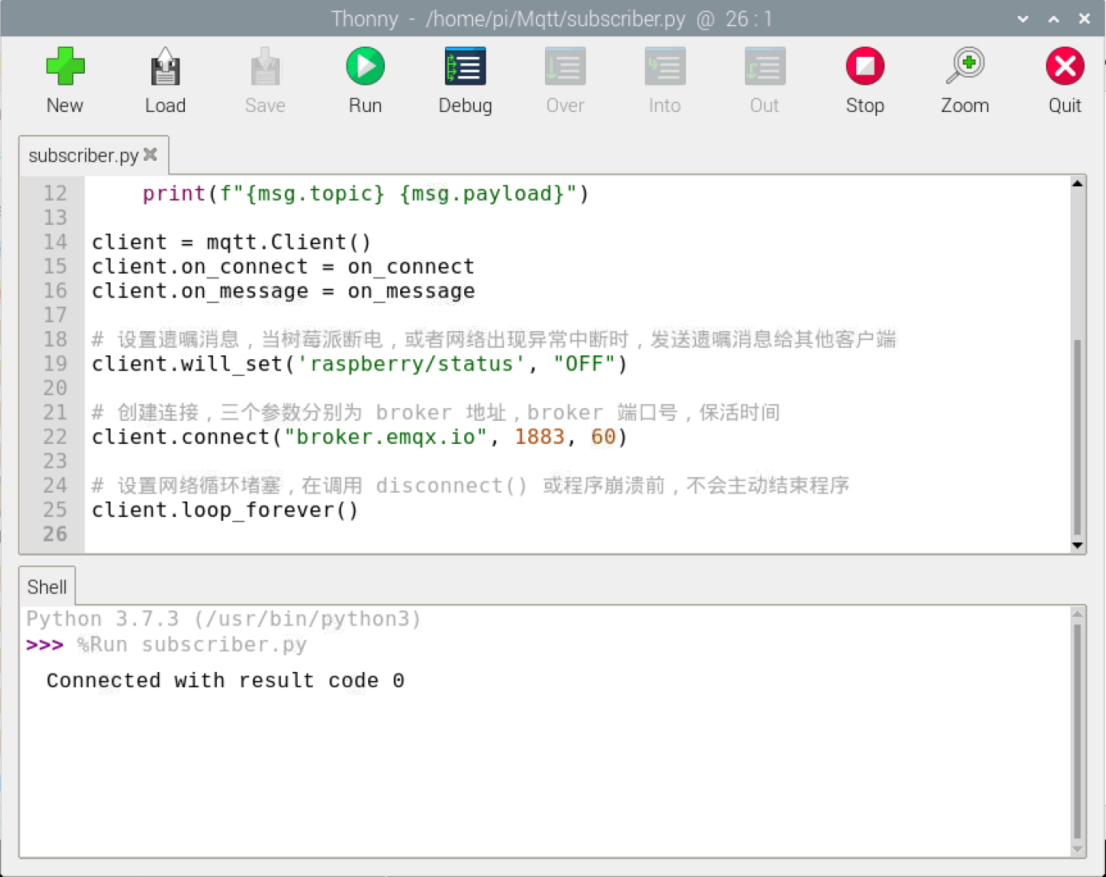Click the Thonny title bar file path

pos(555,19)
